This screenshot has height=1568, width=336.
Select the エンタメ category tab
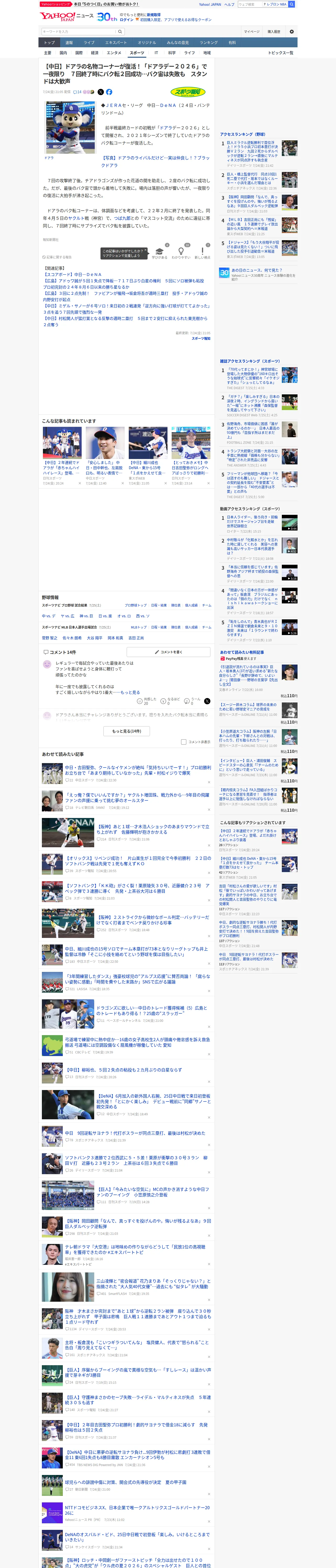click(x=114, y=53)
